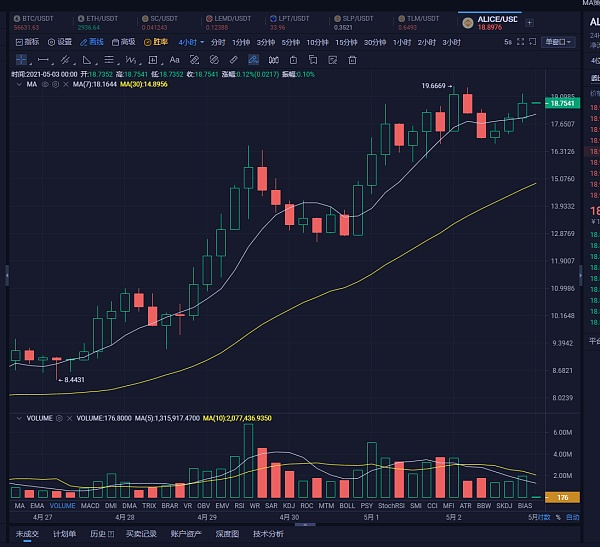The image size is (600, 547).
Task: Open the 未成交 open orders tab
Action: point(27,534)
